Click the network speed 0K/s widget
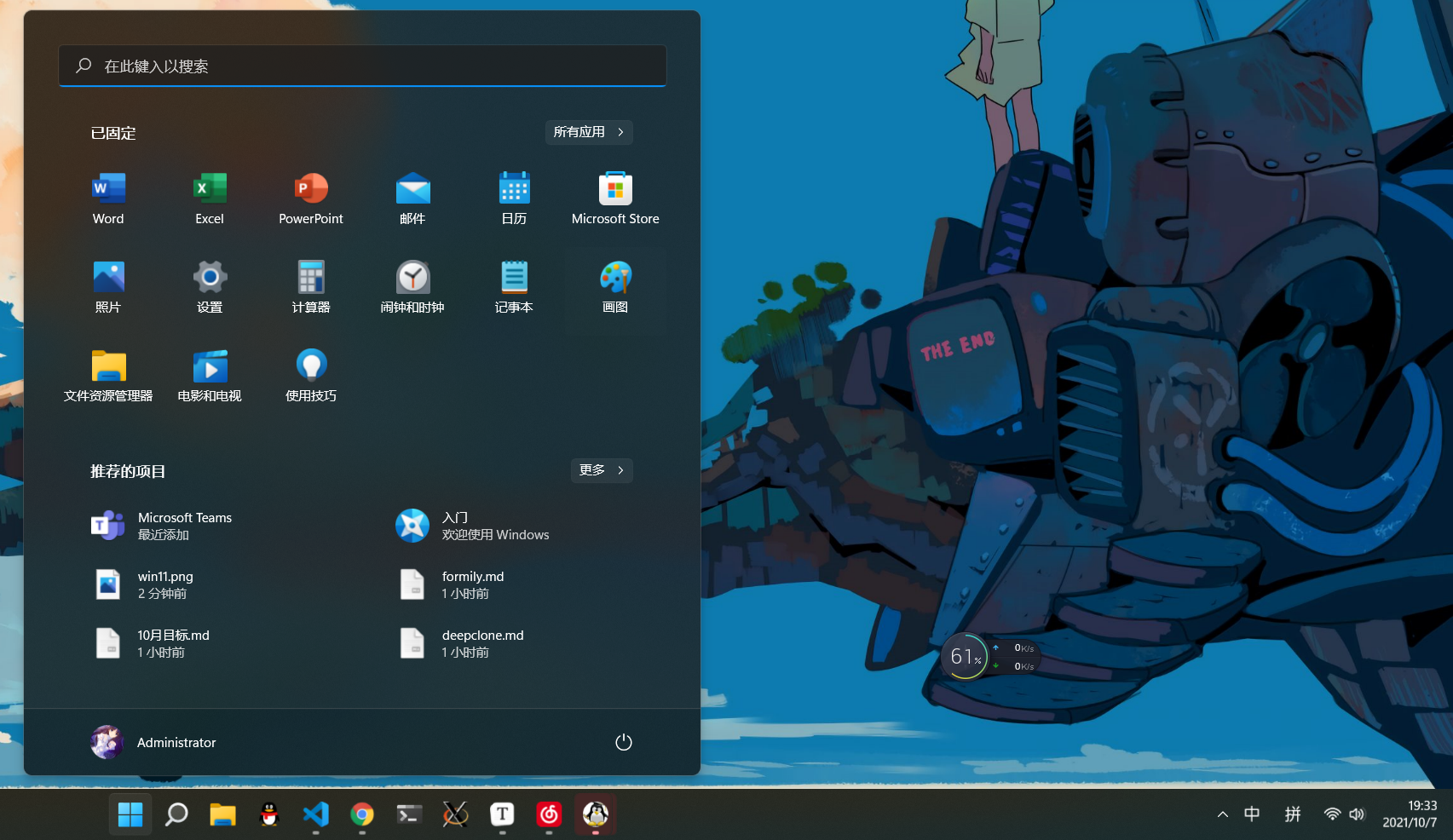 pyautogui.click(x=1015, y=657)
